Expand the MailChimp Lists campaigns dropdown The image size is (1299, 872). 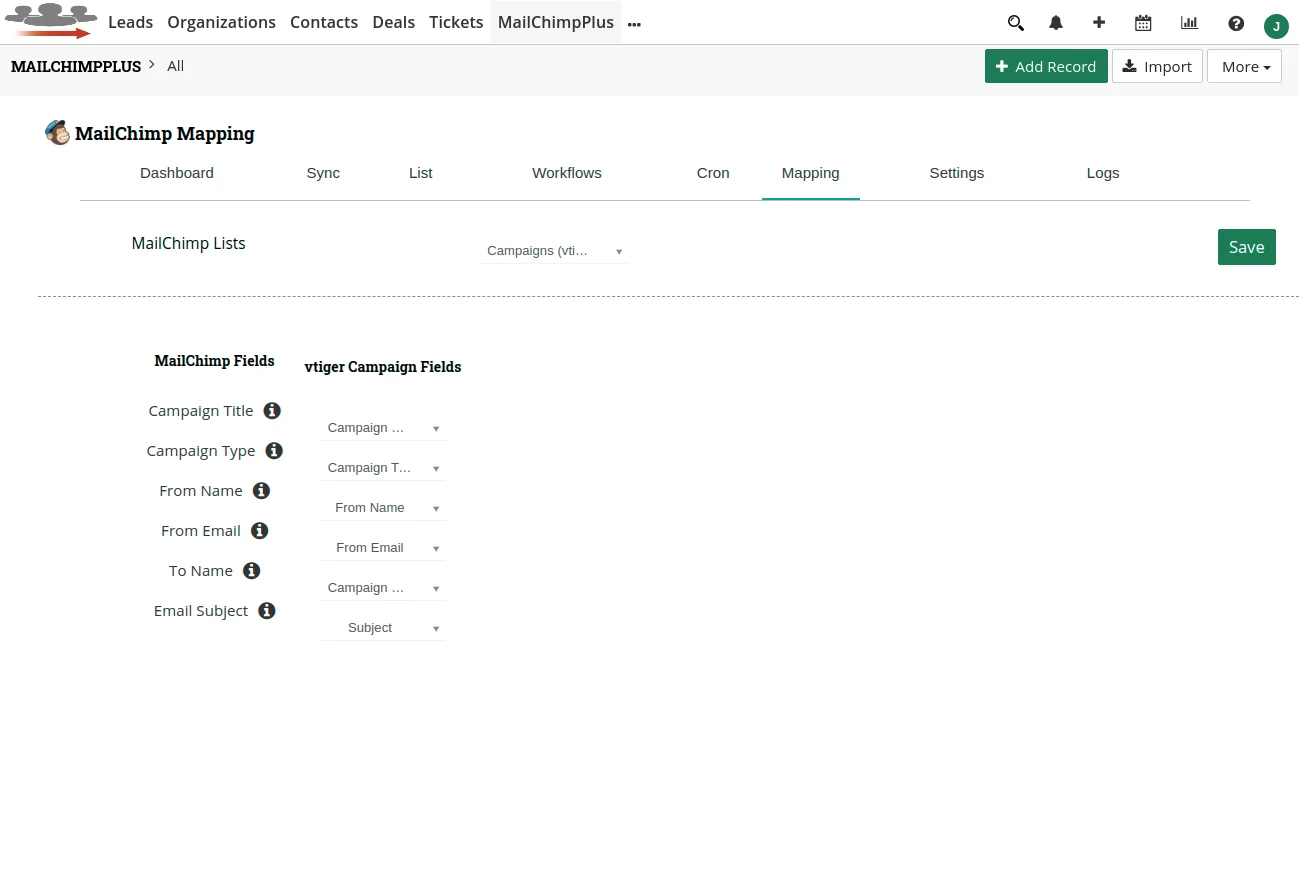coord(554,250)
